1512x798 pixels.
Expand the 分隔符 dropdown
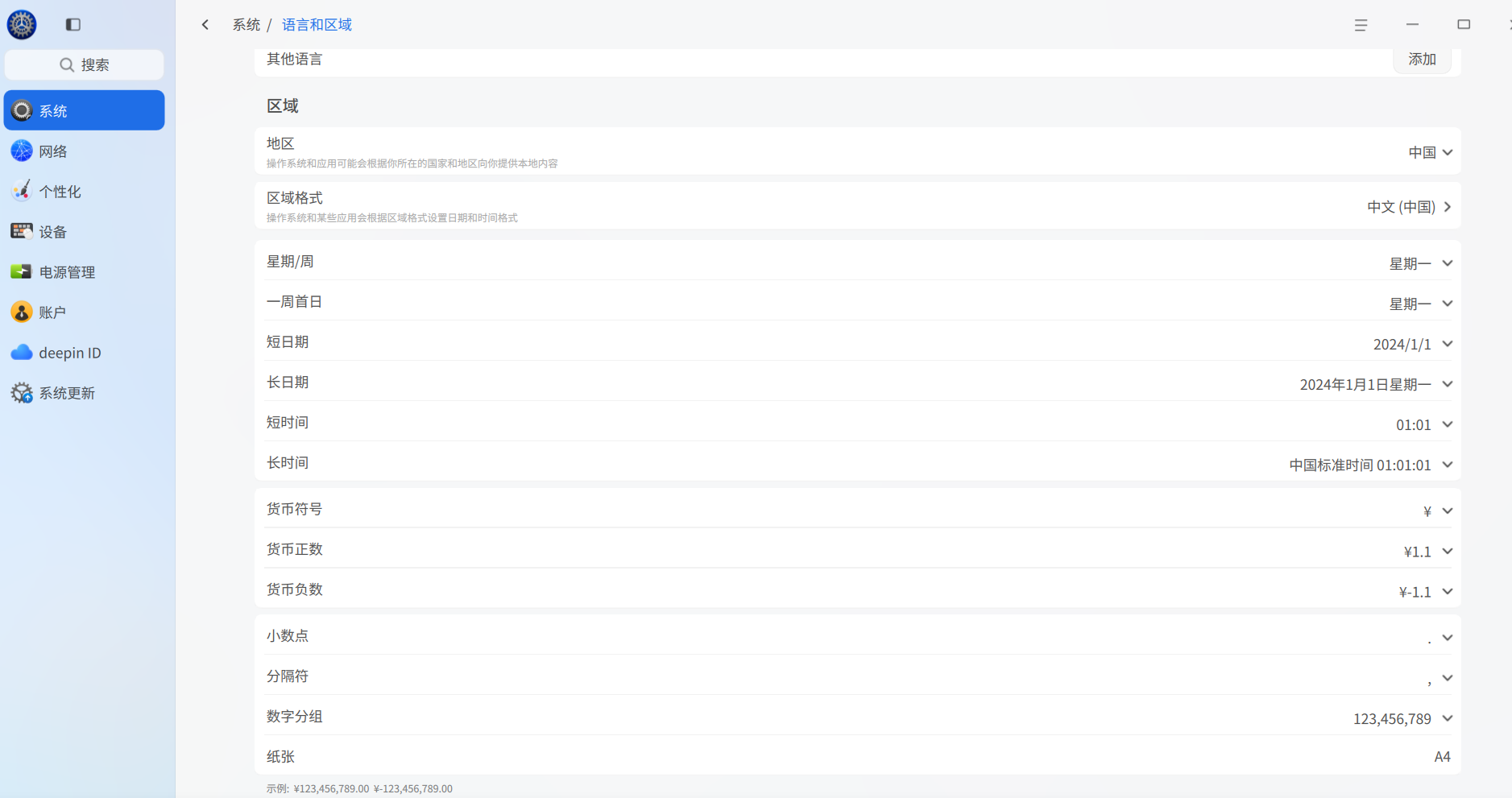tap(1440, 678)
